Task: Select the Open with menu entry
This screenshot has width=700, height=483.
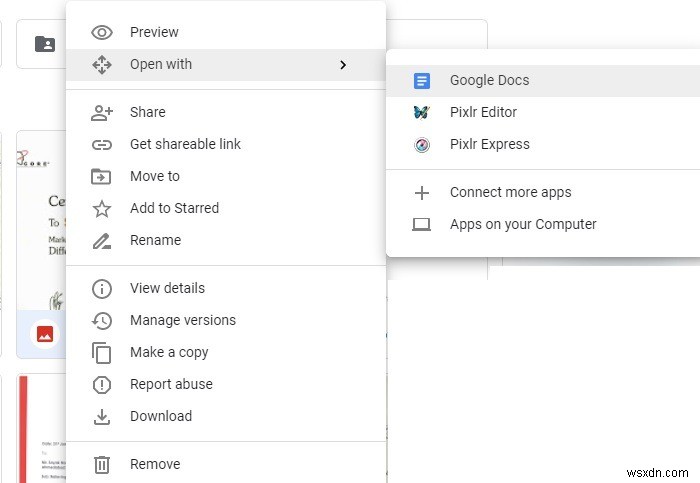Action: pos(226,65)
